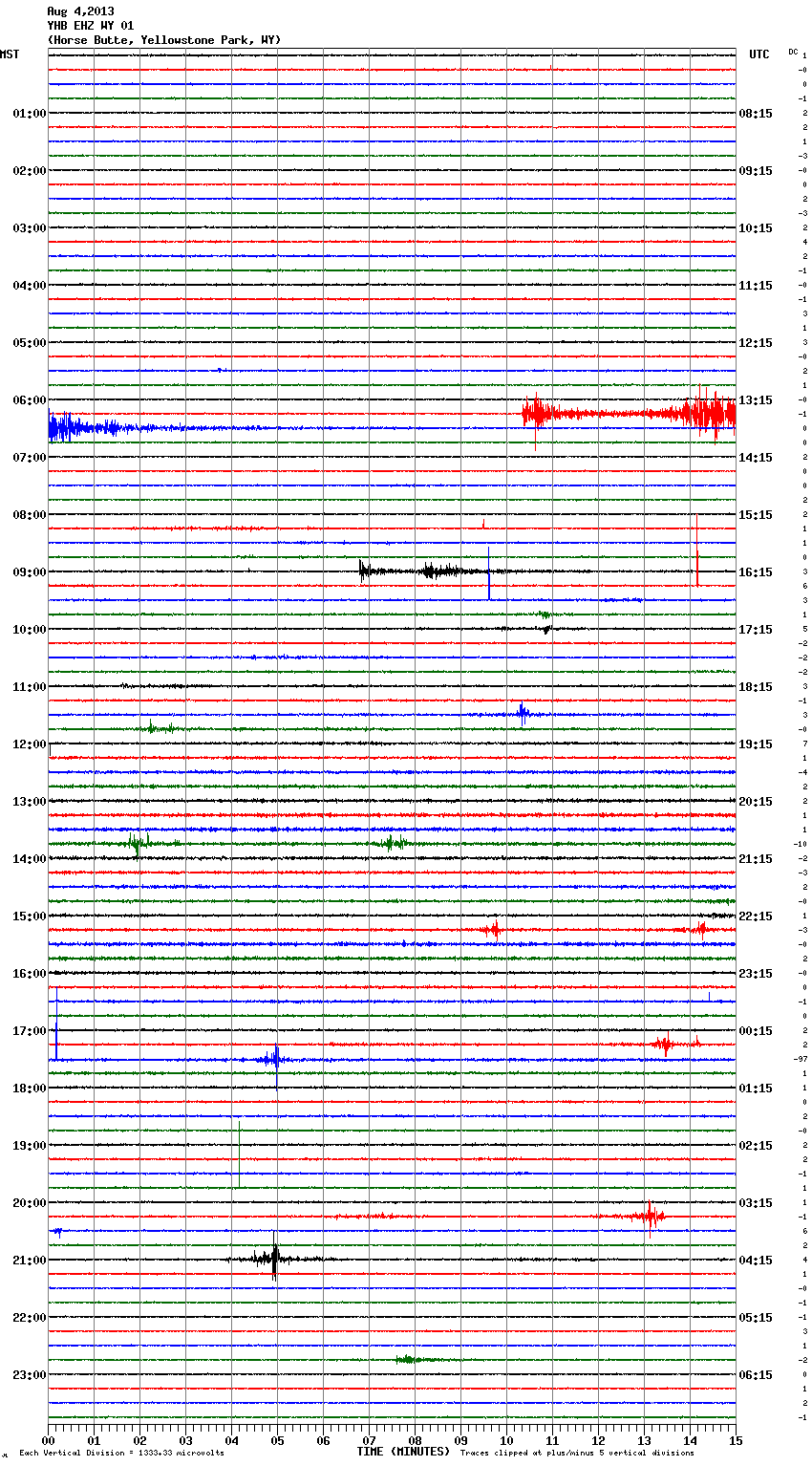Click the DC offset value -97
This screenshot has height=1466, width=812.
(801, 1060)
